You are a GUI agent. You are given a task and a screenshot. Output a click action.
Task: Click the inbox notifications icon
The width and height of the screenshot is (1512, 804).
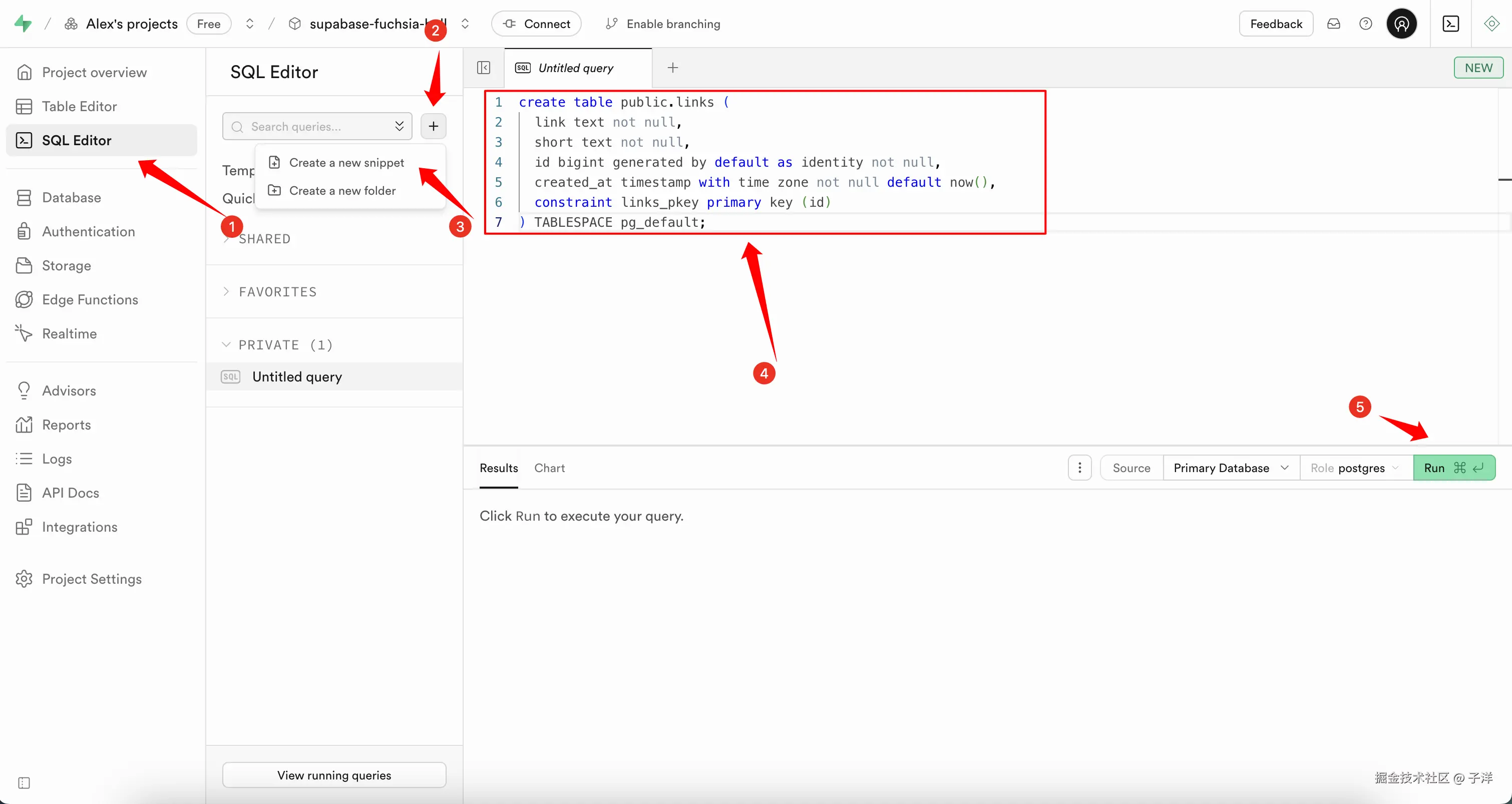(1334, 24)
